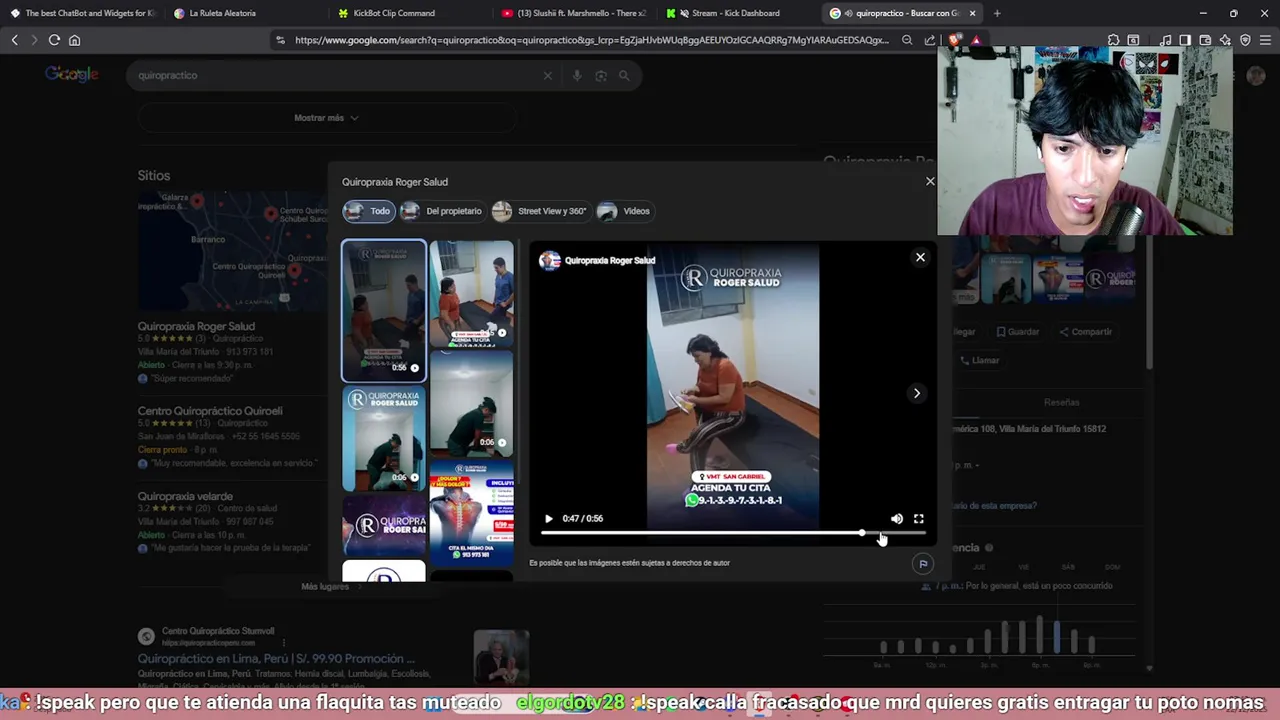Open the thumbnail of man and woman standing
The width and height of the screenshot is (1280, 720).
(x=471, y=294)
